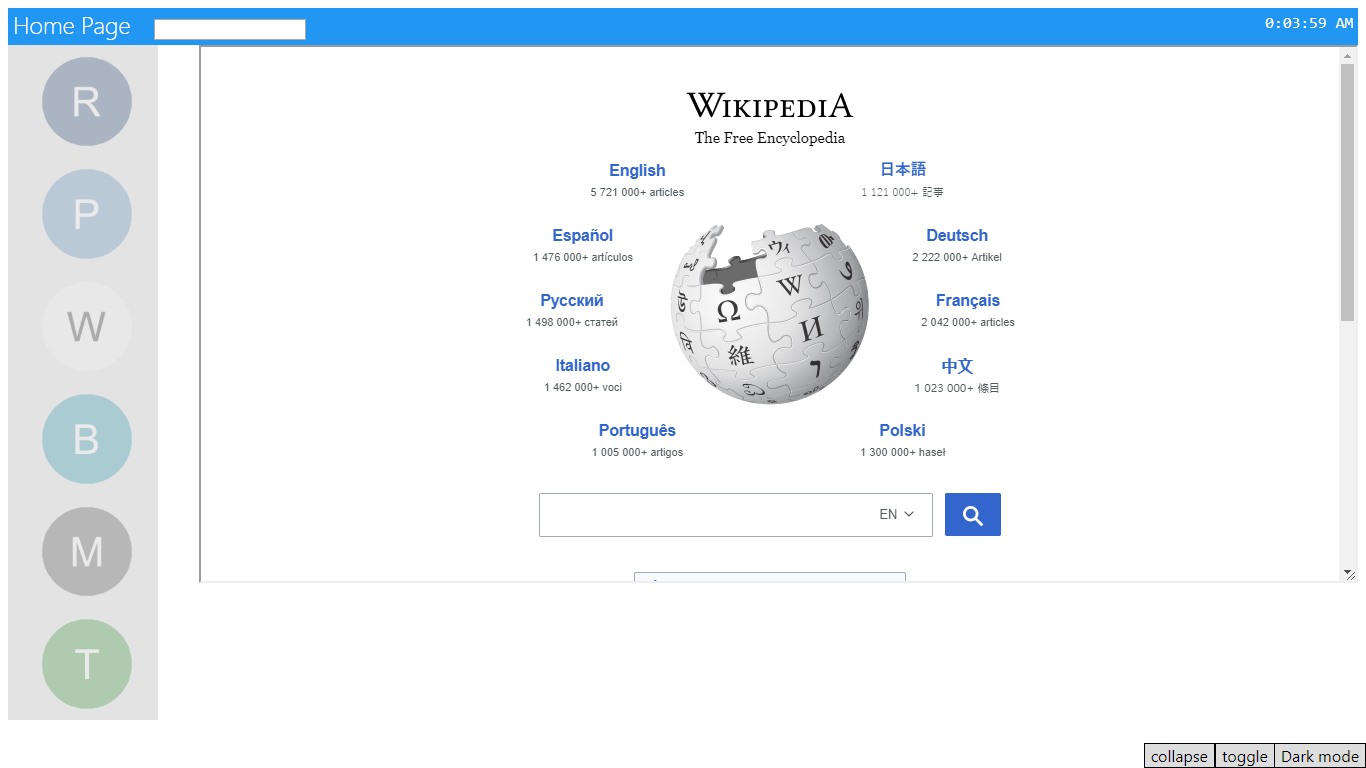The image size is (1366, 768).
Task: Open the P circle shortcut in sidebar
Action: (87, 214)
